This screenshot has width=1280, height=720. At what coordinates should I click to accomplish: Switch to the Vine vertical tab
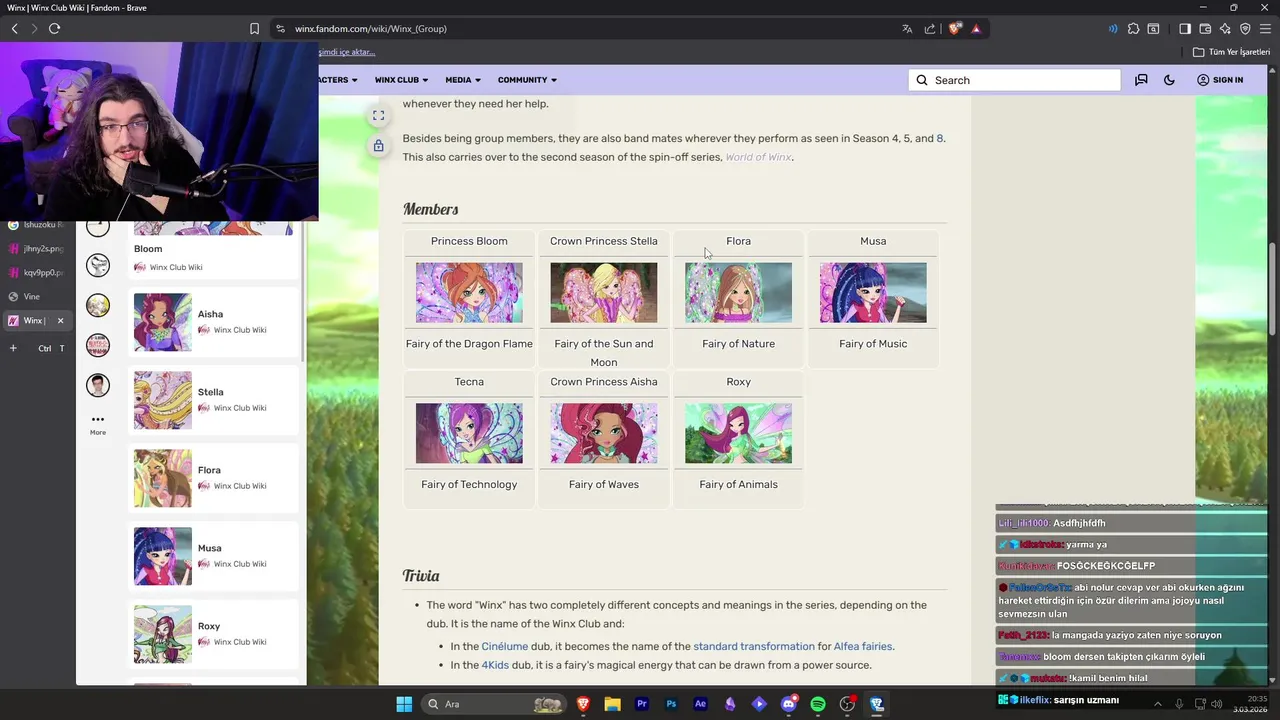click(36, 297)
